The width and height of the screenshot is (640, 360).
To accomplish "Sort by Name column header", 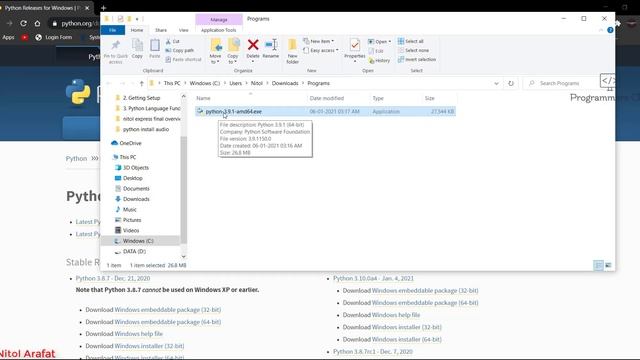I will pyautogui.click(x=250, y=98).
